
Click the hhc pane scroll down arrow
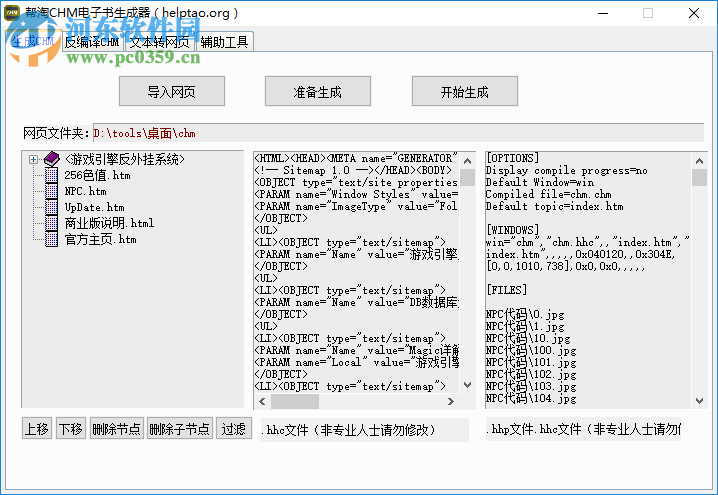pyautogui.click(x=468, y=385)
